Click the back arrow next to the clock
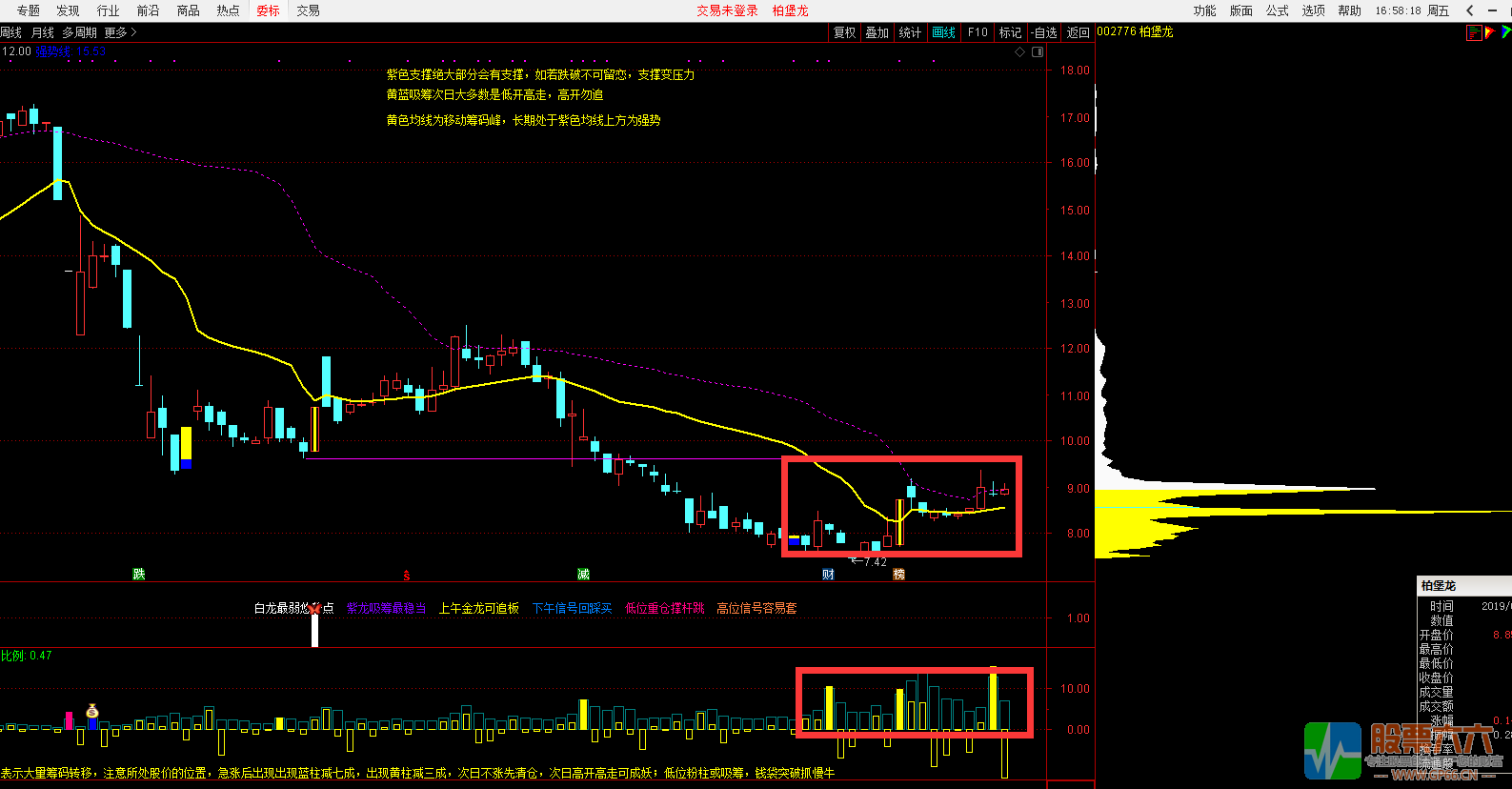1512x789 pixels. 1470,10
